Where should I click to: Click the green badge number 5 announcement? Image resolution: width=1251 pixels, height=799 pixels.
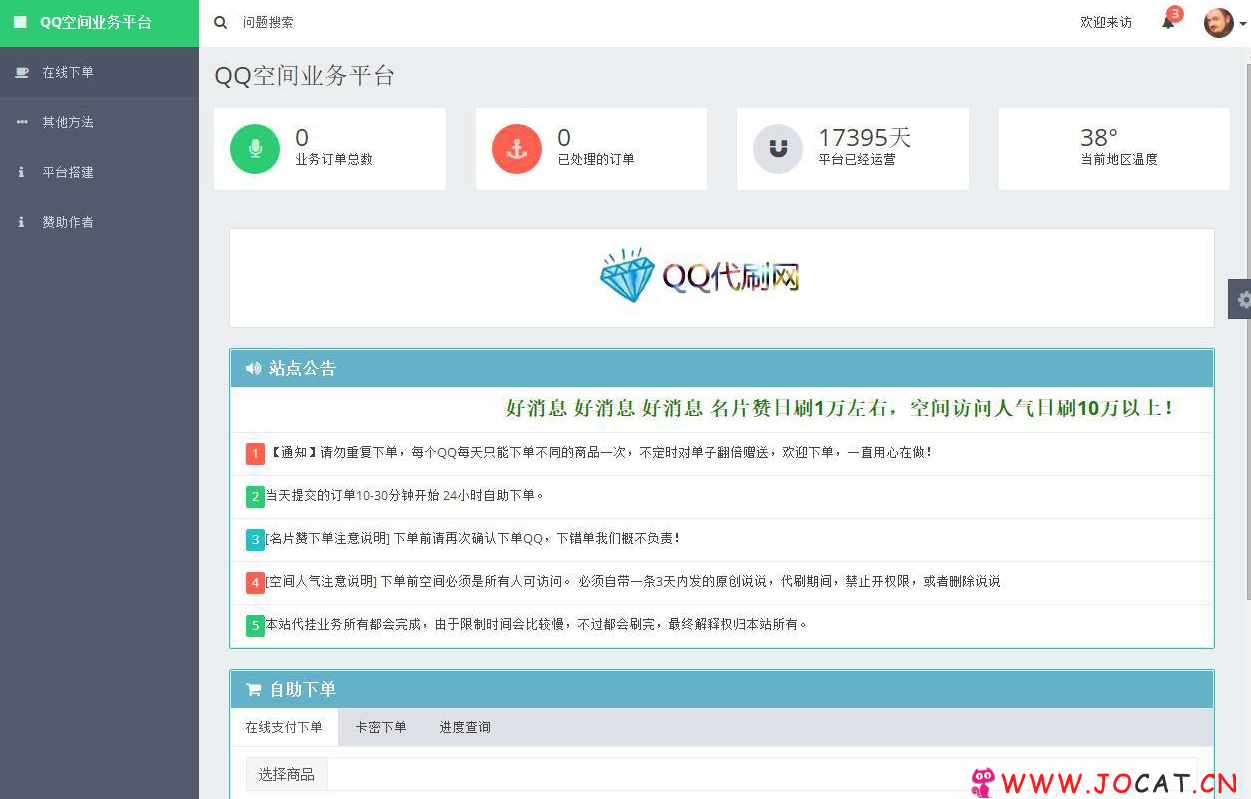click(255, 625)
